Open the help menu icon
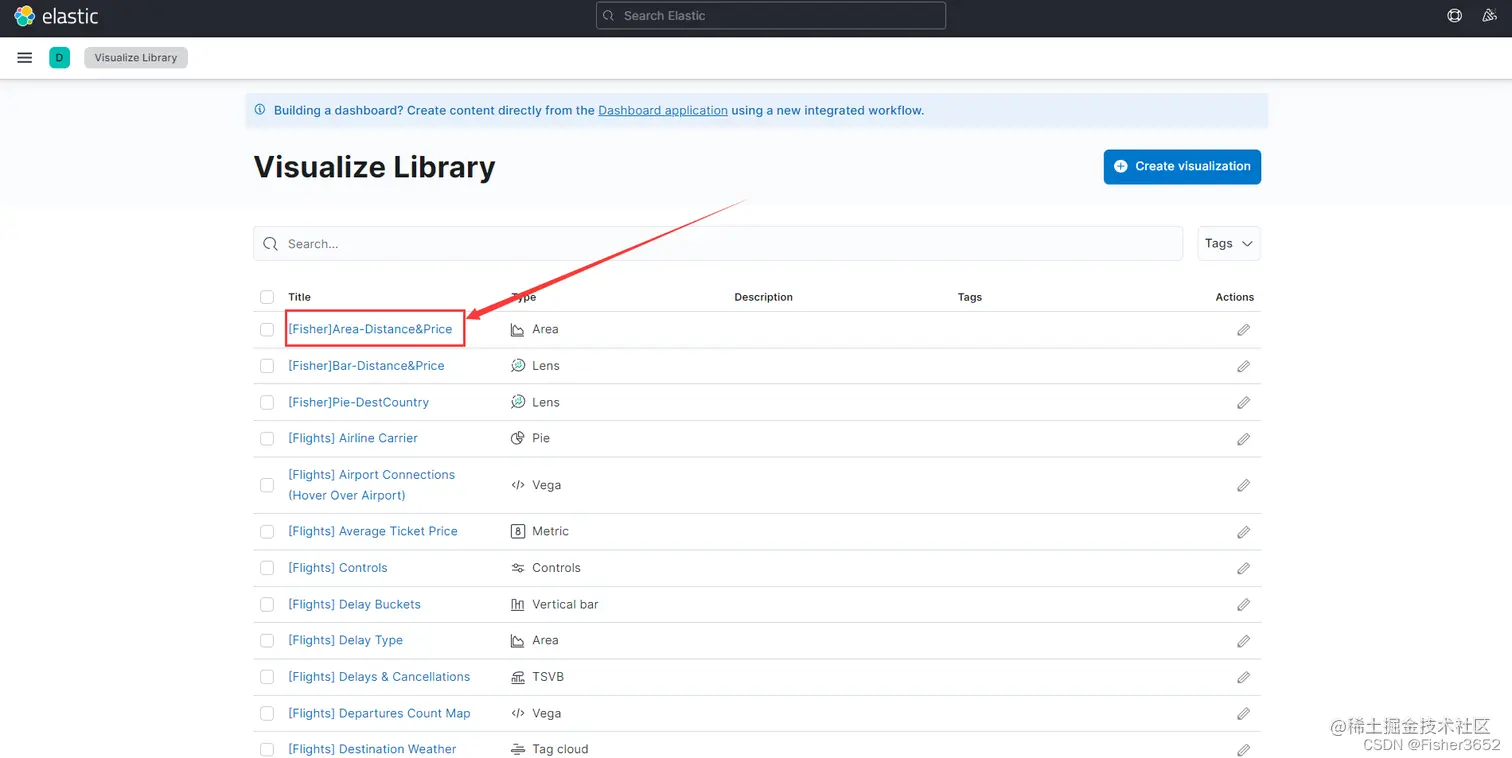This screenshot has width=1512, height=758. [1454, 16]
